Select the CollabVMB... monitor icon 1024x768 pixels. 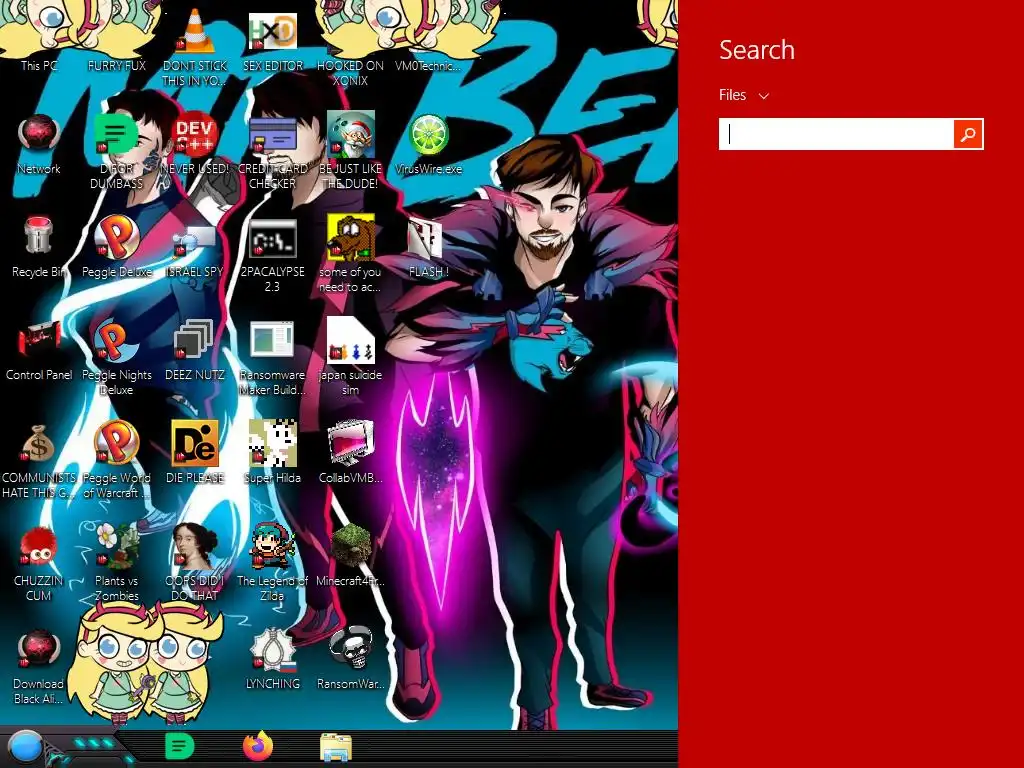tap(350, 452)
